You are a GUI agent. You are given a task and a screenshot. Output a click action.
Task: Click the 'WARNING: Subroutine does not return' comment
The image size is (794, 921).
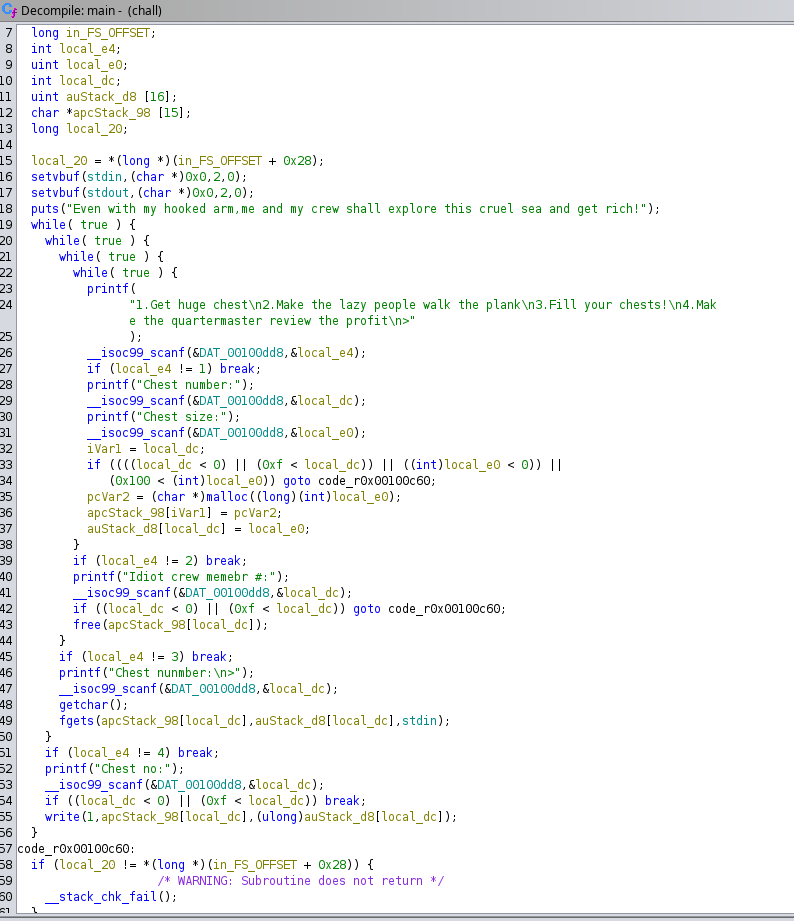(x=301, y=881)
